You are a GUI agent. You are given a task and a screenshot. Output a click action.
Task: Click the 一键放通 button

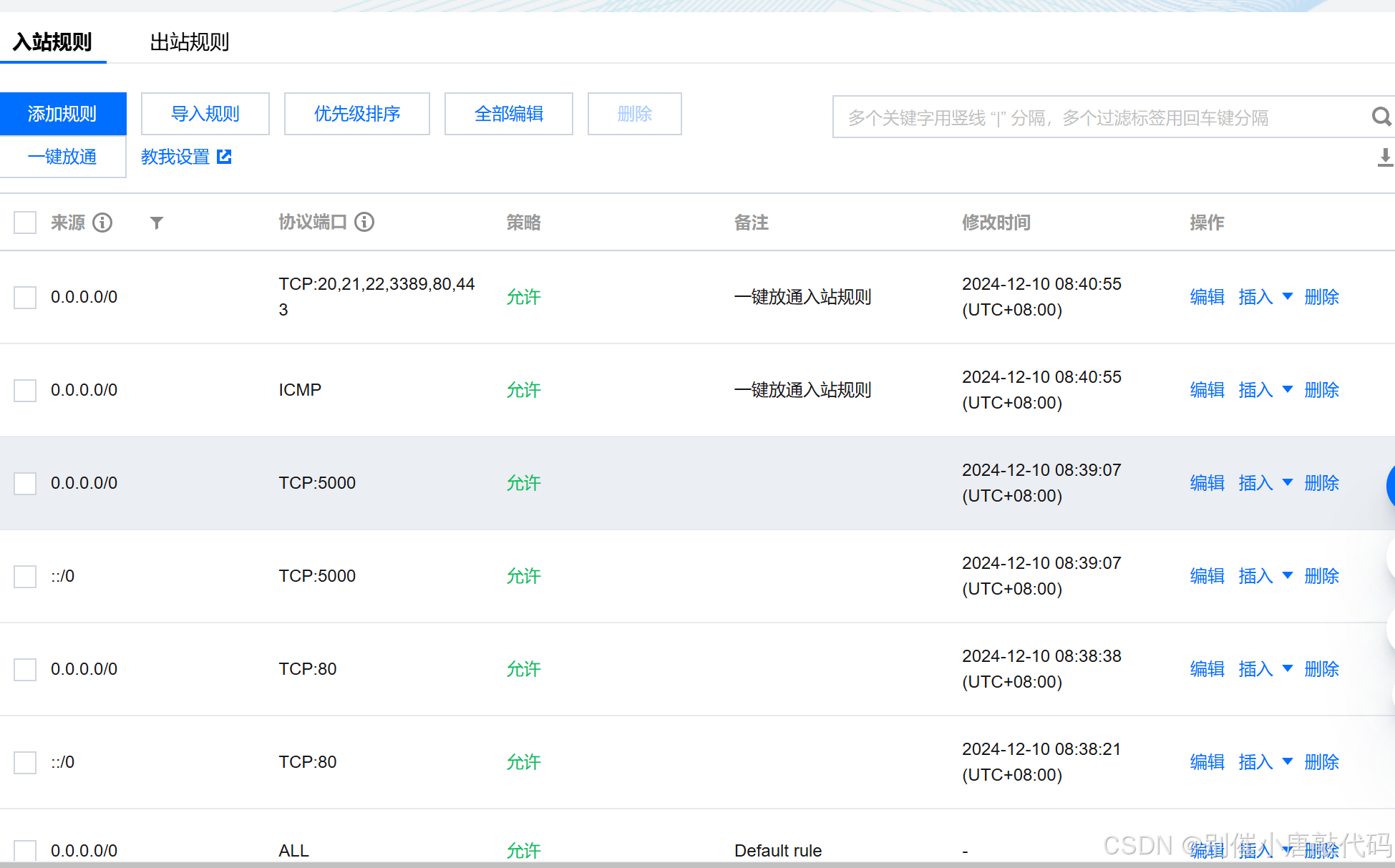pos(62,157)
